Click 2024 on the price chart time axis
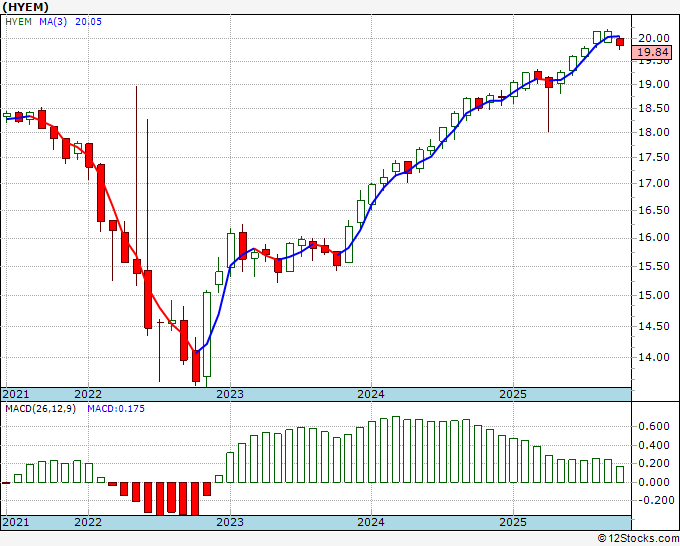The width and height of the screenshot is (680, 546). coord(371,394)
